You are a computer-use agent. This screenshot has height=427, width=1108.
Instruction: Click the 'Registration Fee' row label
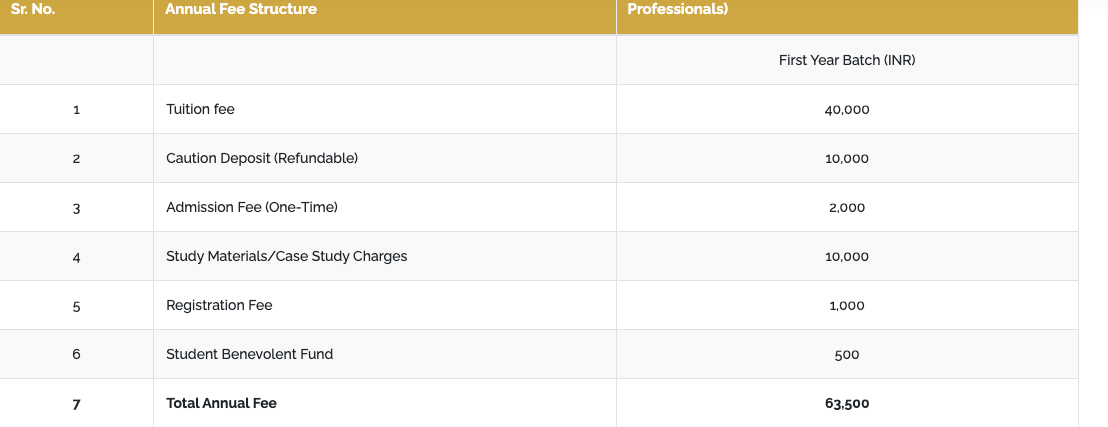point(219,305)
